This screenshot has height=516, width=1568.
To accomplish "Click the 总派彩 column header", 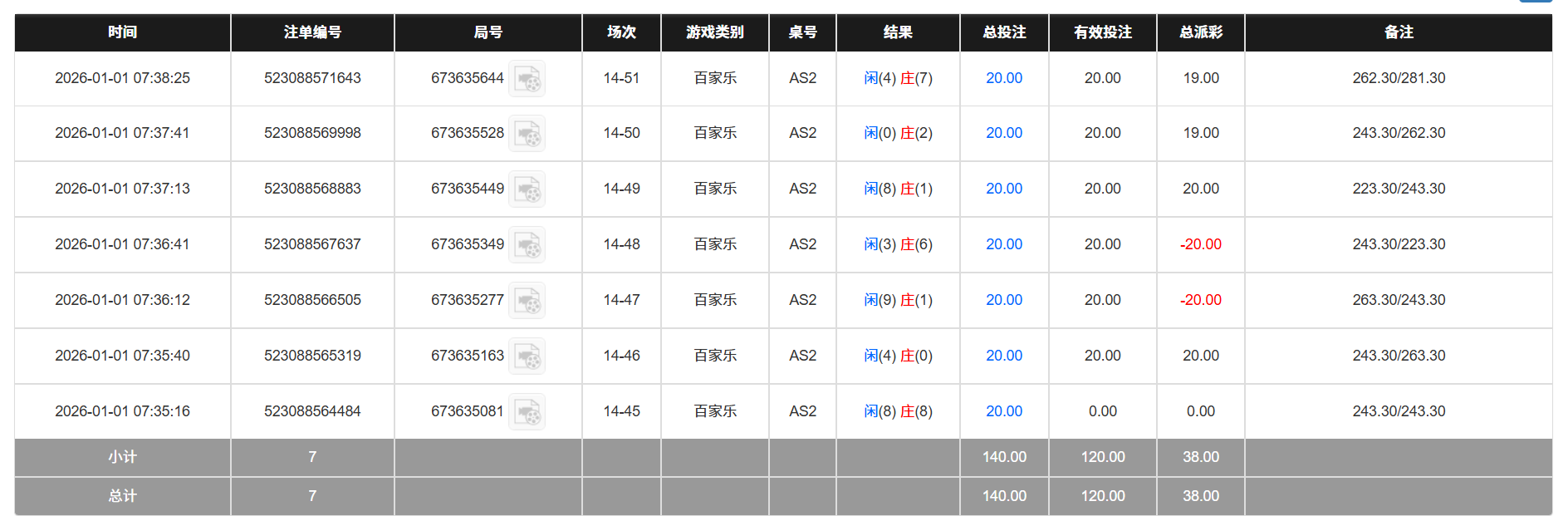I will pos(1199,32).
